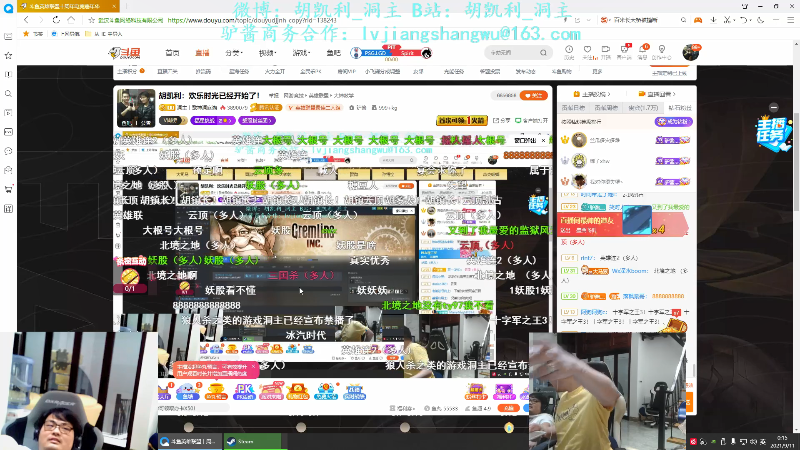Expand the 分类 category dropdown

point(234,53)
